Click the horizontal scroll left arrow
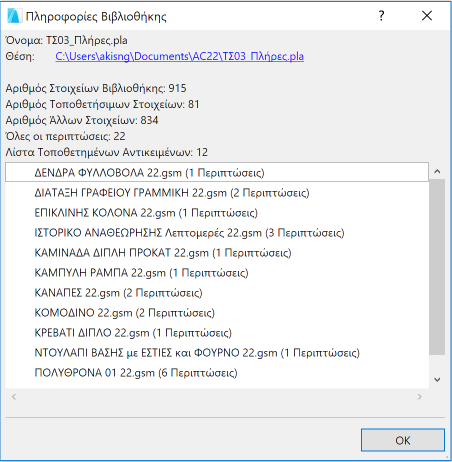 (x=14, y=397)
